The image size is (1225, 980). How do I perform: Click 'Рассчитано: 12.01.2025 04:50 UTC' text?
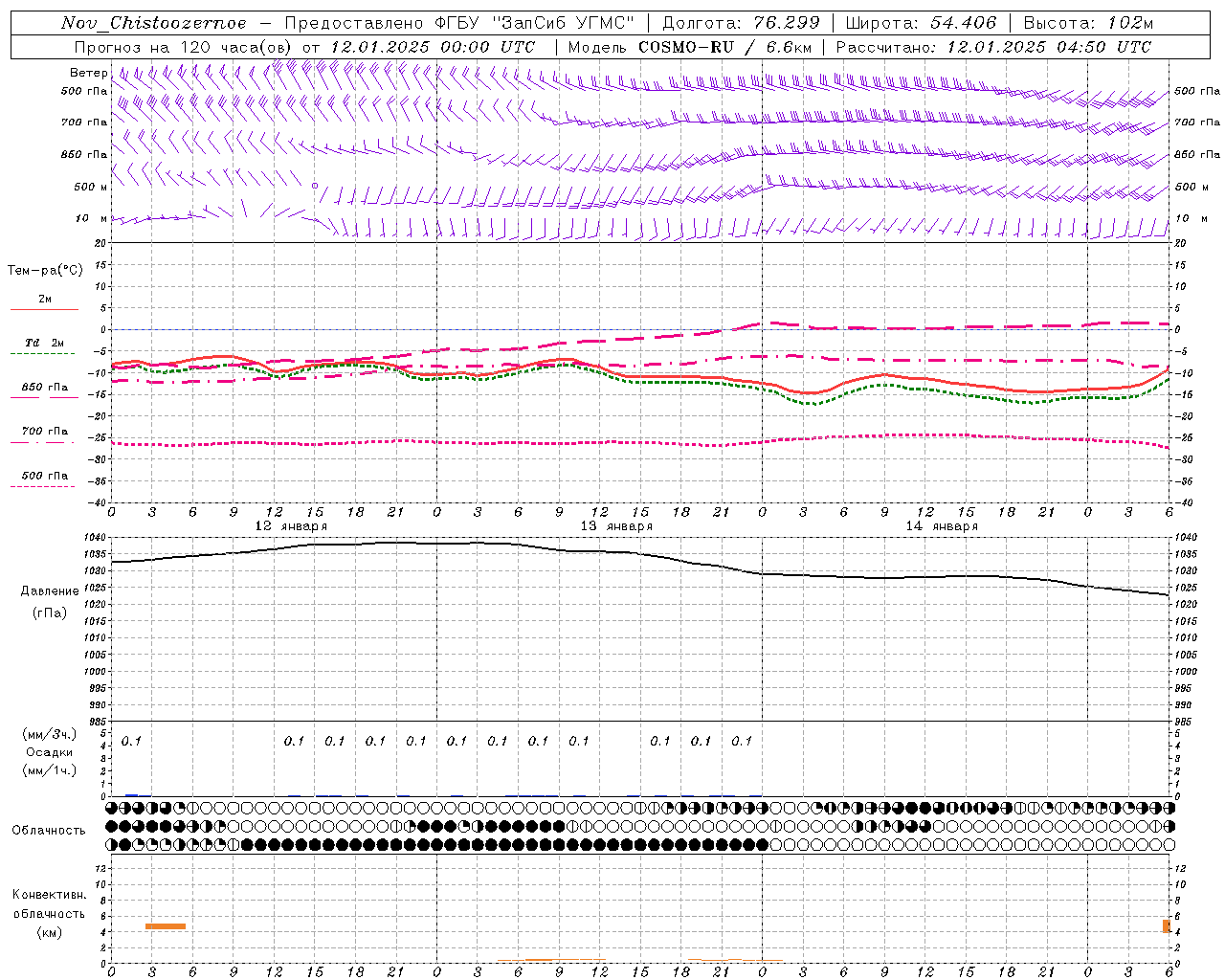[x=993, y=47]
